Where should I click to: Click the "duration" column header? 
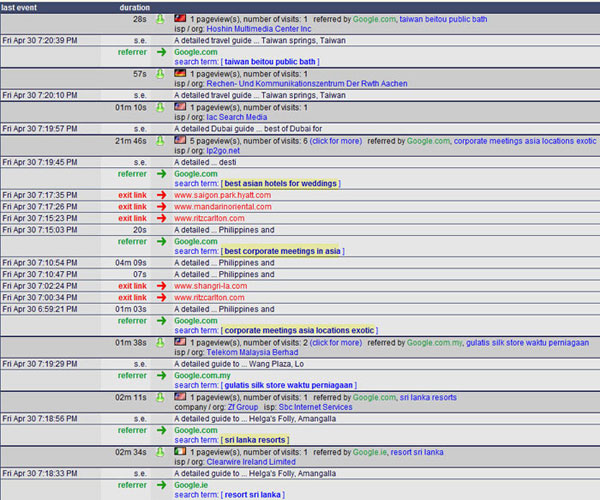coord(133,7)
